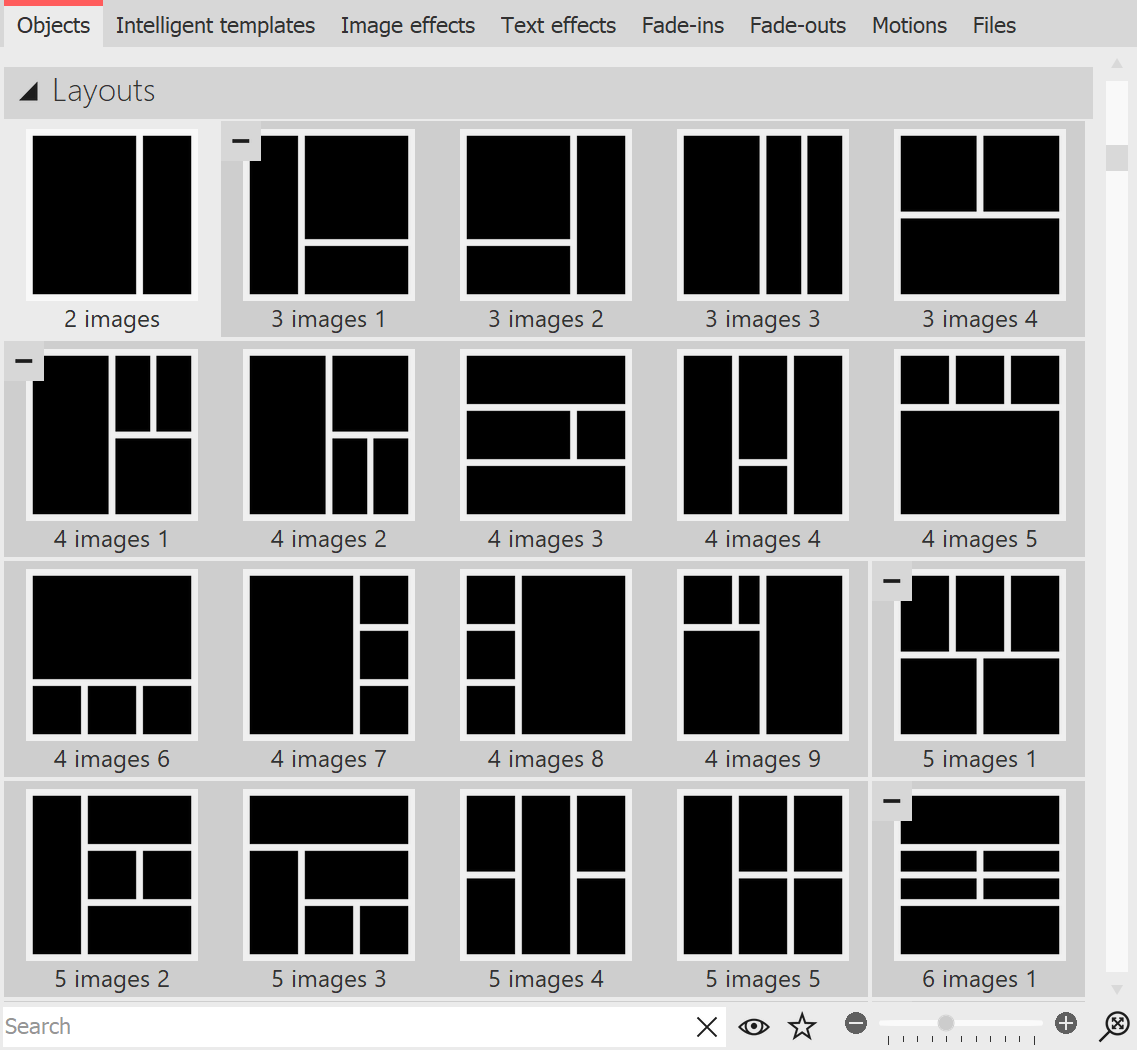
Task: Select the '4 images 7' layout
Action: pos(328,654)
